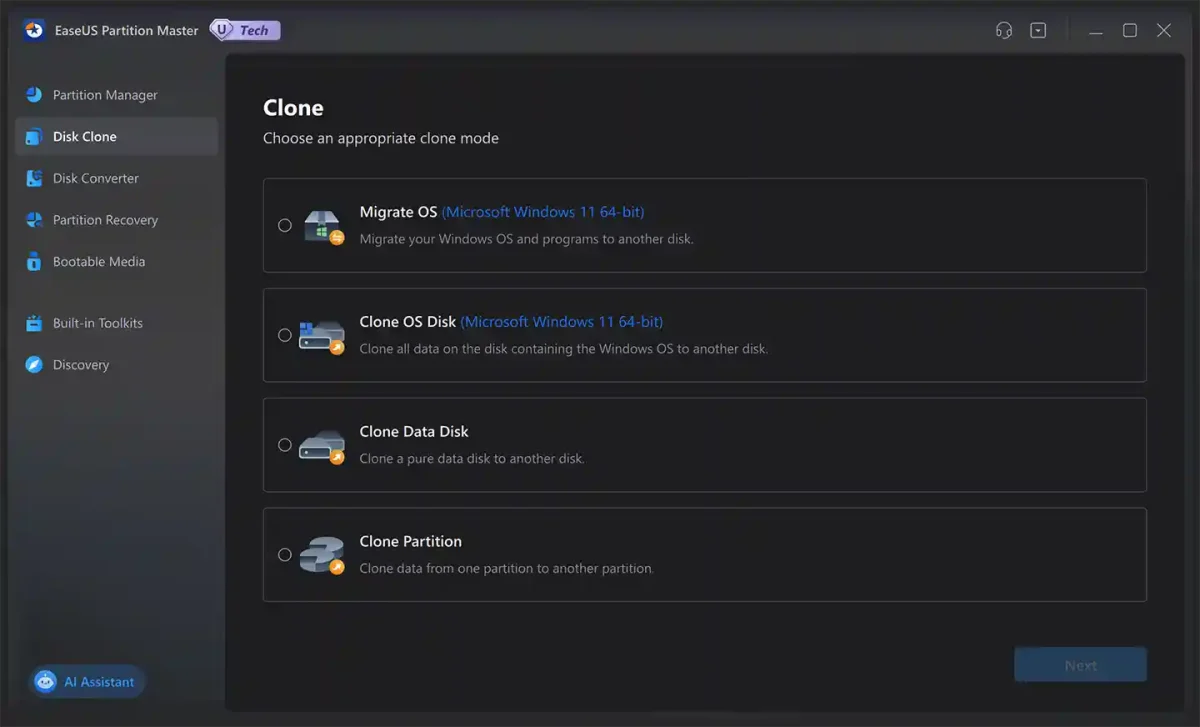Go to Disk Converter in sidebar

click(116, 178)
